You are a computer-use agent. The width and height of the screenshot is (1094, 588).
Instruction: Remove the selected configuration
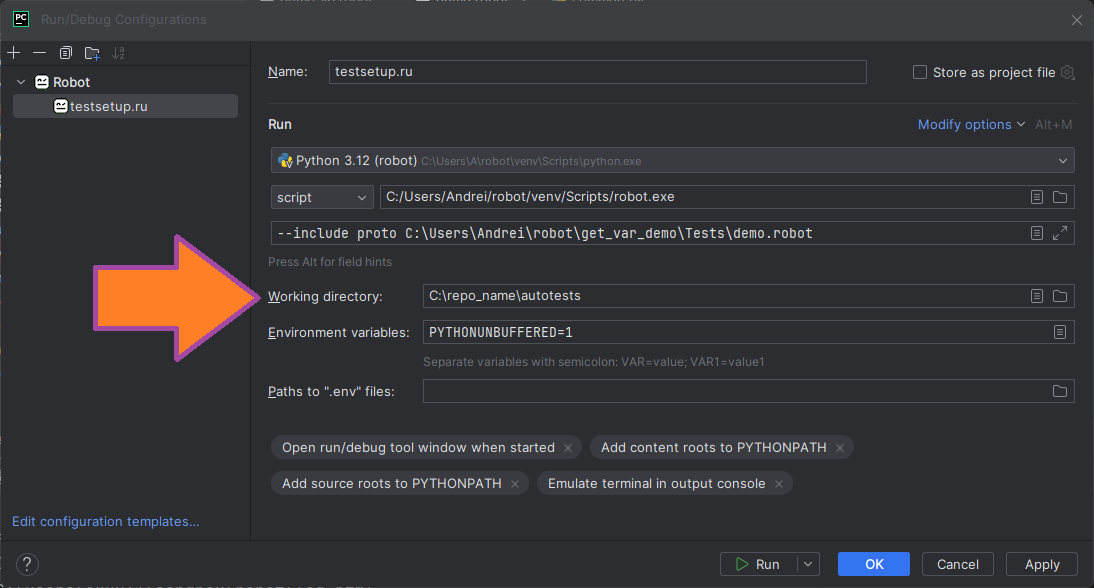[x=40, y=53]
